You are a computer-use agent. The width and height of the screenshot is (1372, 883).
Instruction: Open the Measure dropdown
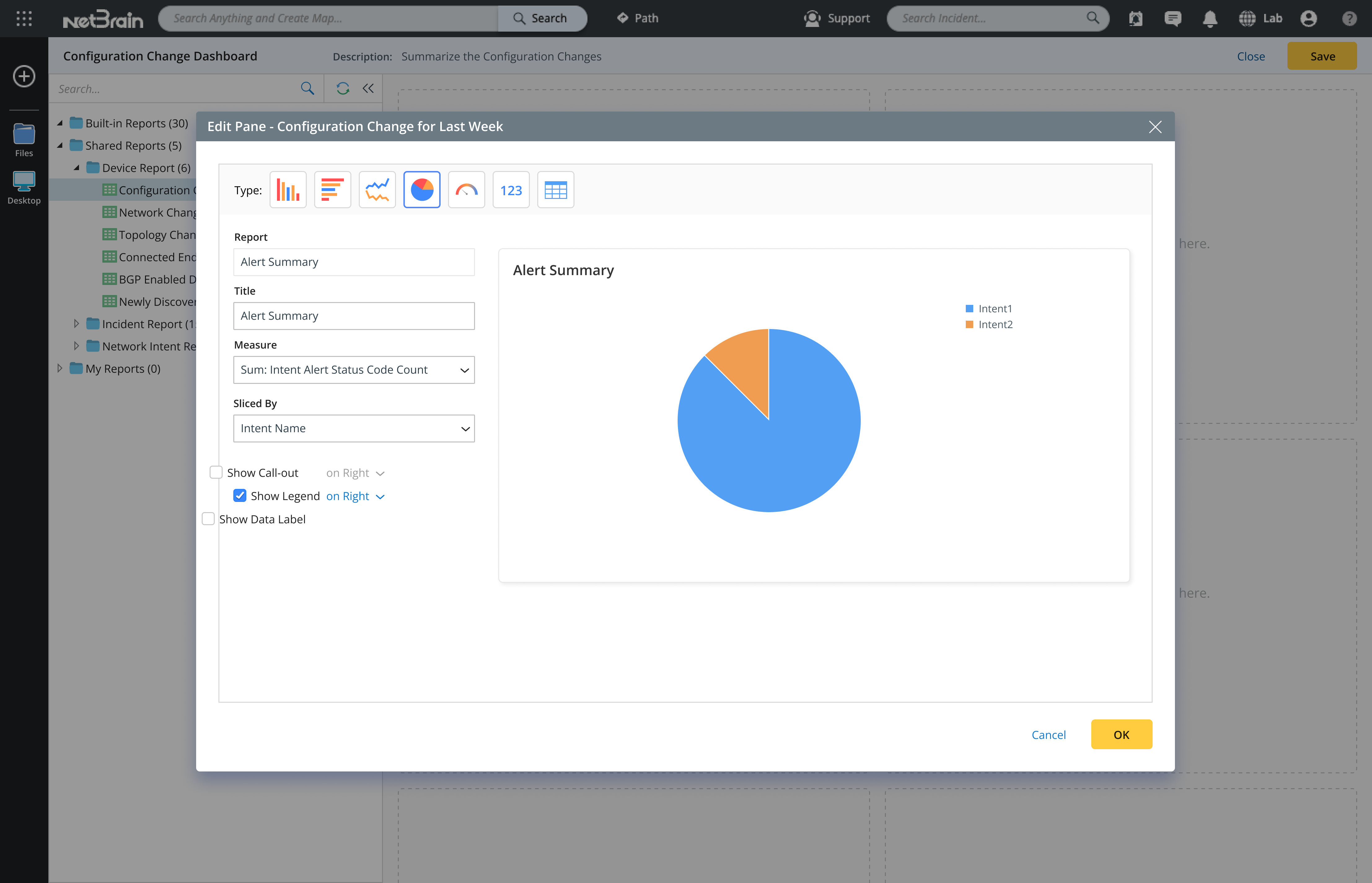tap(354, 370)
